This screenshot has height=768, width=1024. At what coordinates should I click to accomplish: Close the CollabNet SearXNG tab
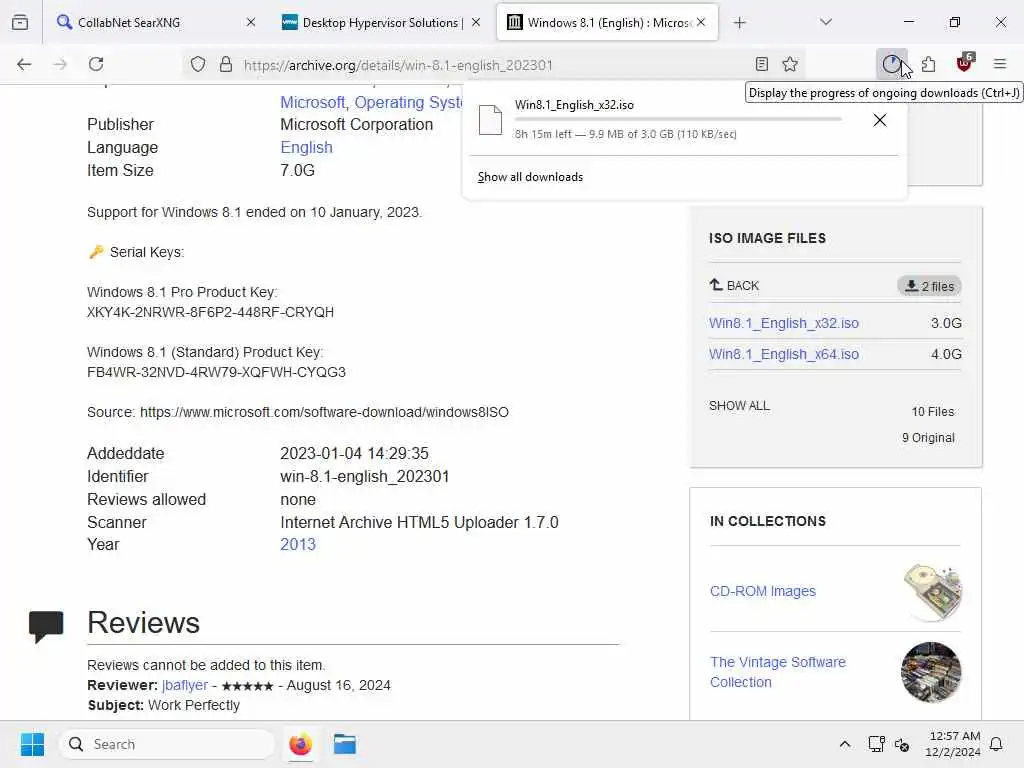tap(251, 22)
